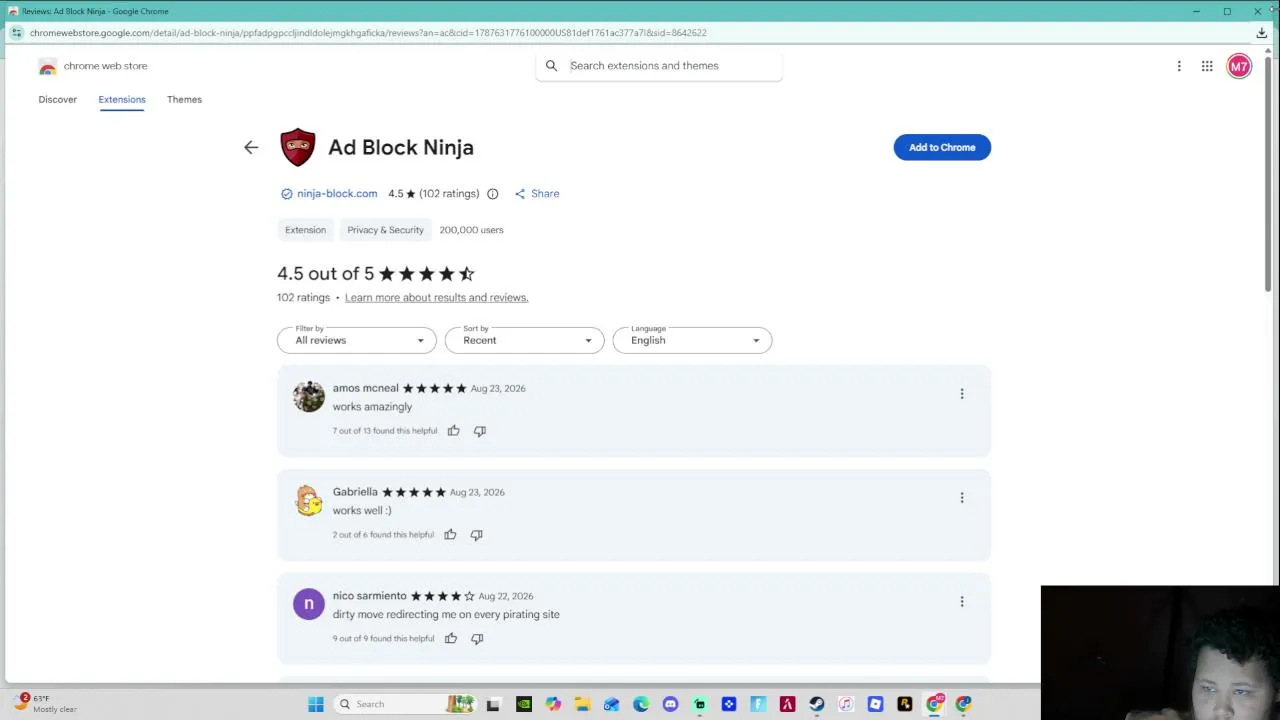This screenshot has height=720, width=1280.
Task: Focus the Search extensions and themes field
Action: point(660,66)
